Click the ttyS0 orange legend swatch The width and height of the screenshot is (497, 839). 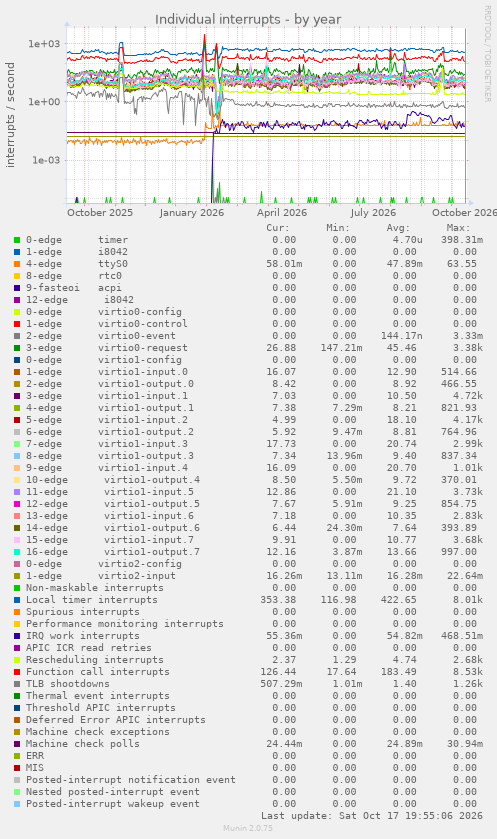(x=17, y=264)
